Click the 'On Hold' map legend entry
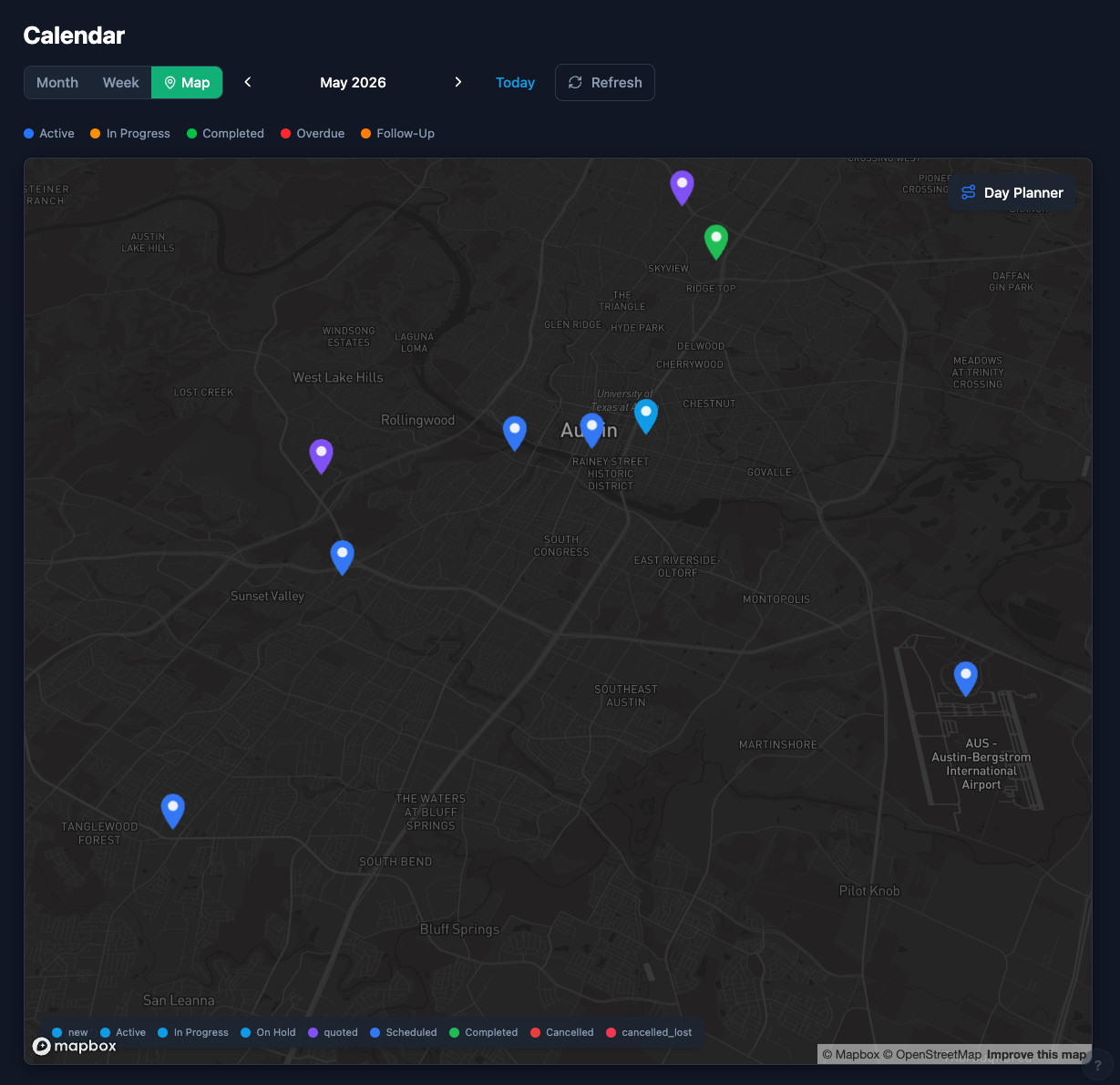Viewport: 1120px width, 1085px height. pos(268,1032)
